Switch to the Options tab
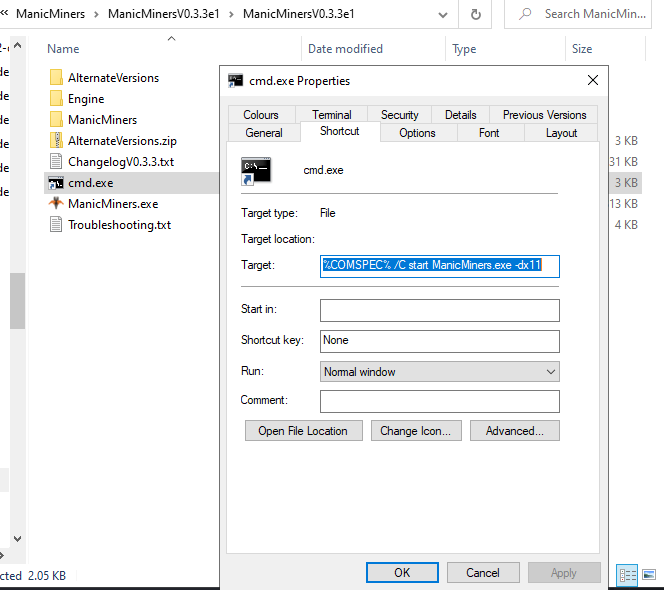The image size is (664, 590). (417, 133)
